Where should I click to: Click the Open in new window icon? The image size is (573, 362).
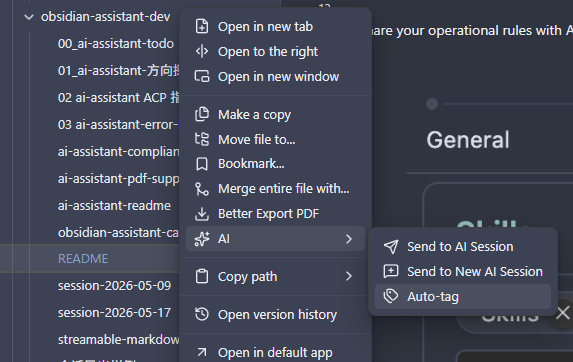click(x=202, y=76)
